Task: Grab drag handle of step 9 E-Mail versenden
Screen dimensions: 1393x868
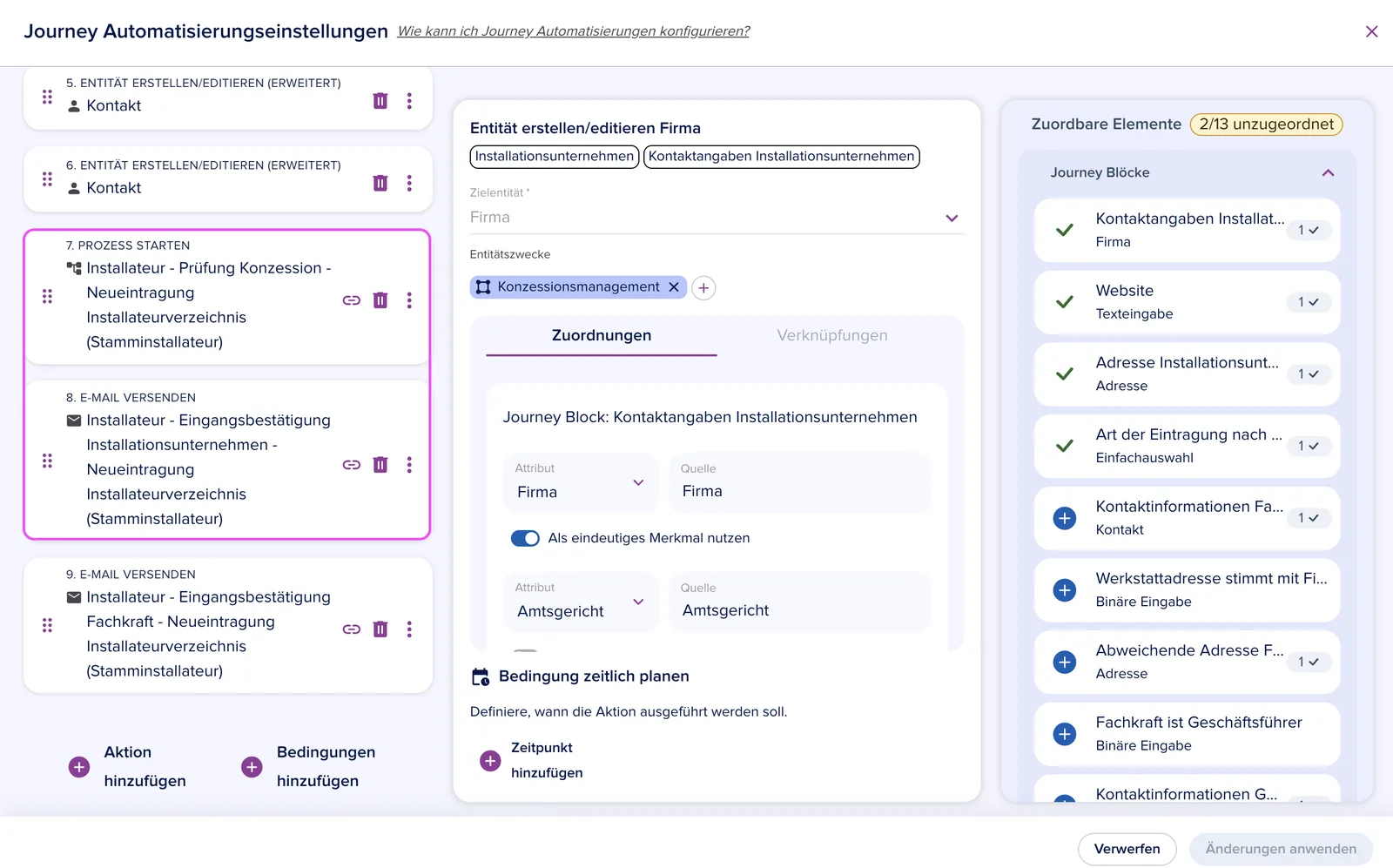Action: (47, 625)
